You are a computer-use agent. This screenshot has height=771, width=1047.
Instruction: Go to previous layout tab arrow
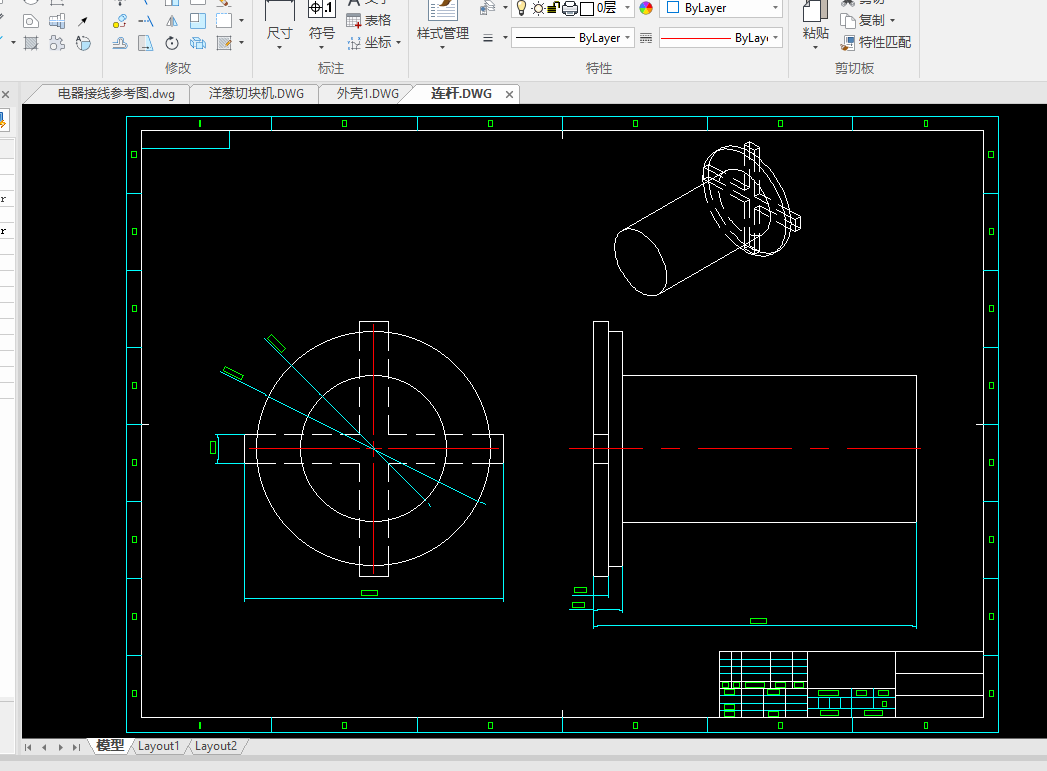pyautogui.click(x=44, y=747)
